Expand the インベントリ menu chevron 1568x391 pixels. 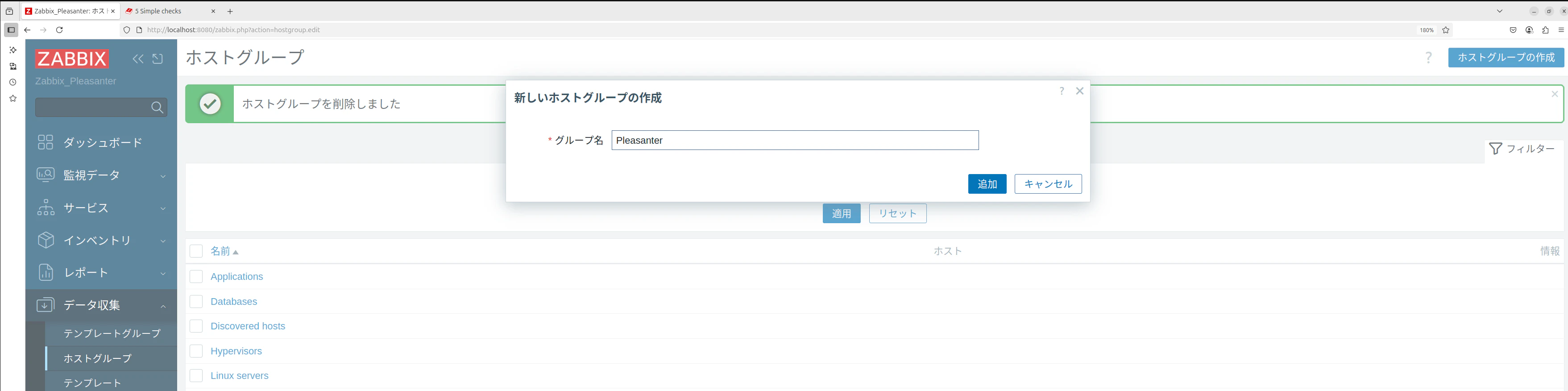click(x=163, y=241)
